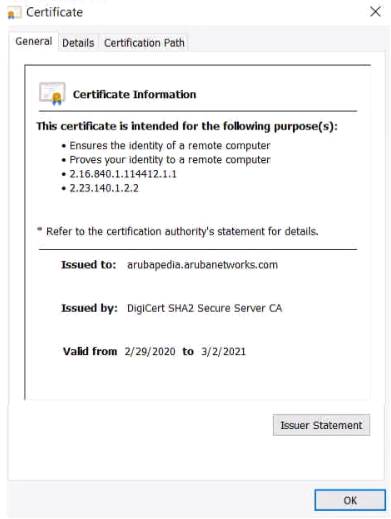This screenshot has height=519, width=391.
Task: Click the OID 2.23.140.1.2.2 purpose entry
Action: click(104, 188)
